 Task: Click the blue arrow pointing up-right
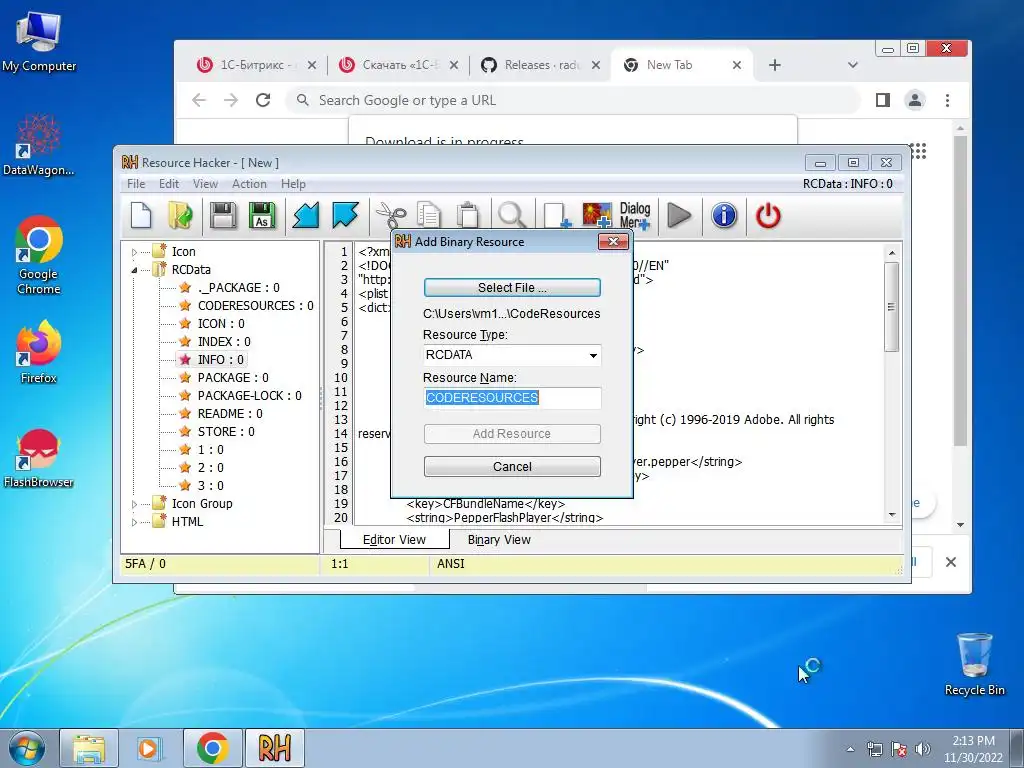(x=345, y=216)
